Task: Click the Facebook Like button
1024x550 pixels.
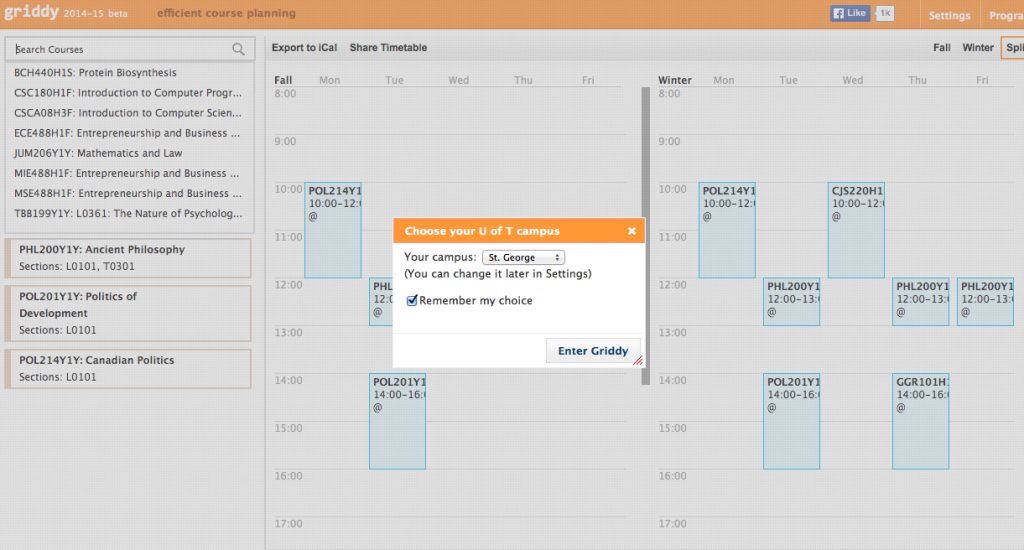Action: 850,14
